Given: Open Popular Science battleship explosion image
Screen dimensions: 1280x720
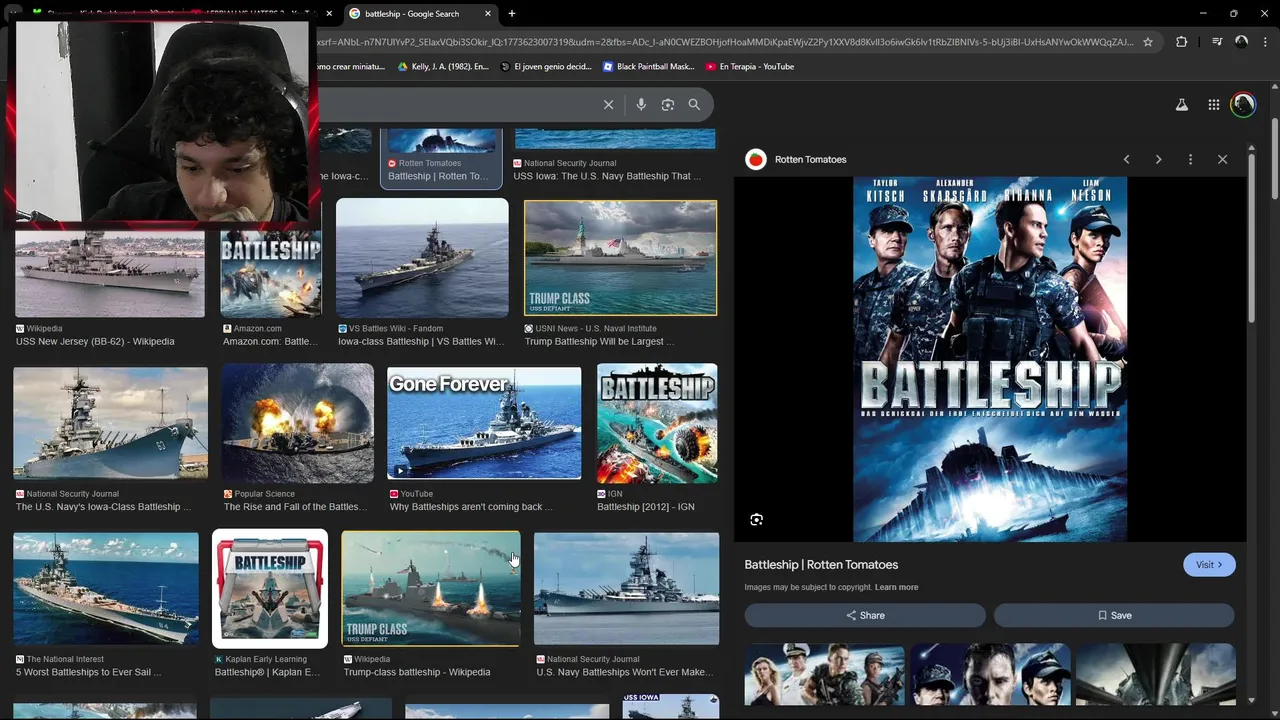Looking at the screenshot, I should pyautogui.click(x=297, y=423).
